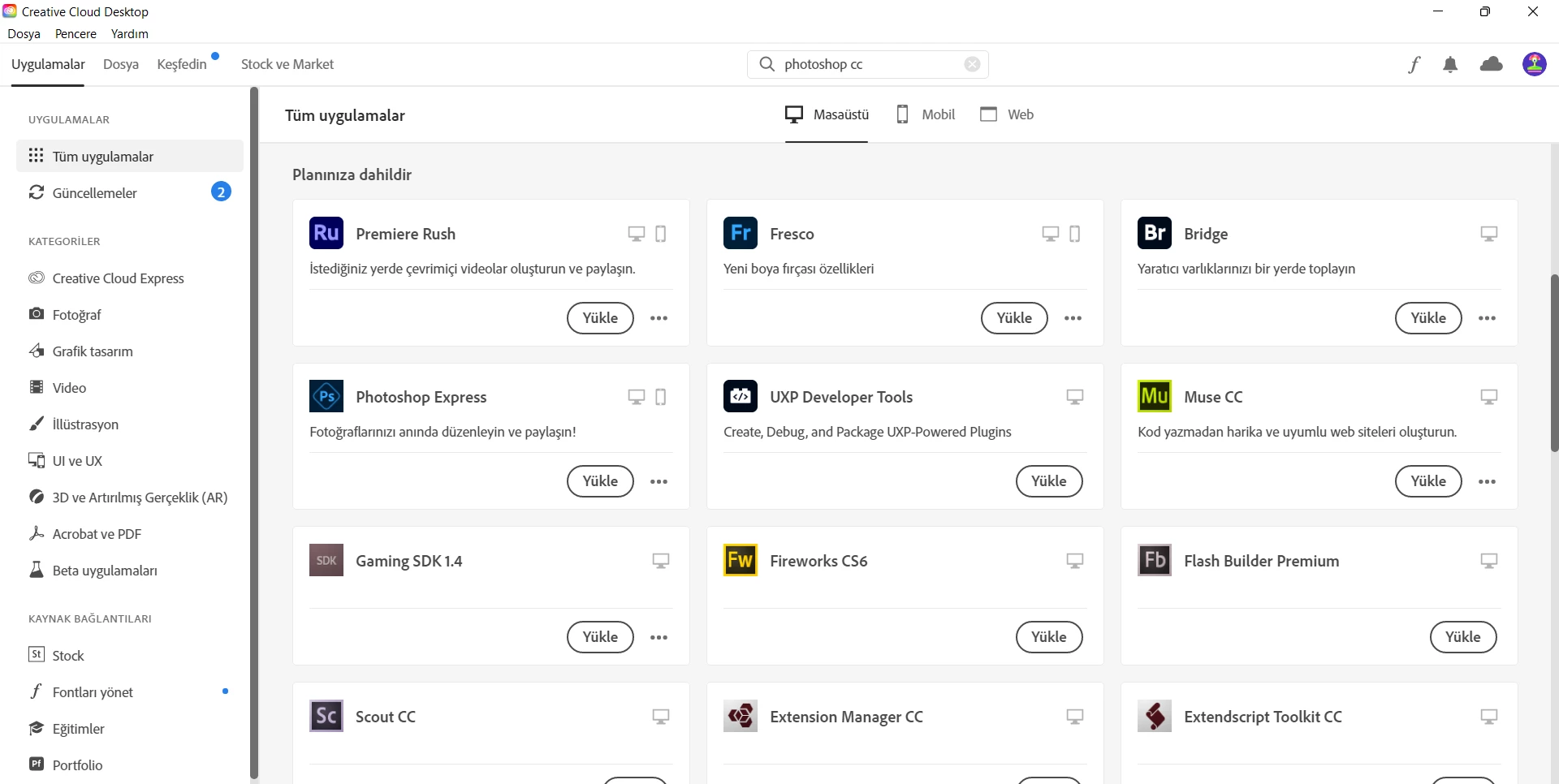Click the Fresco app icon
Image resolution: width=1559 pixels, height=784 pixels.
coord(741,233)
